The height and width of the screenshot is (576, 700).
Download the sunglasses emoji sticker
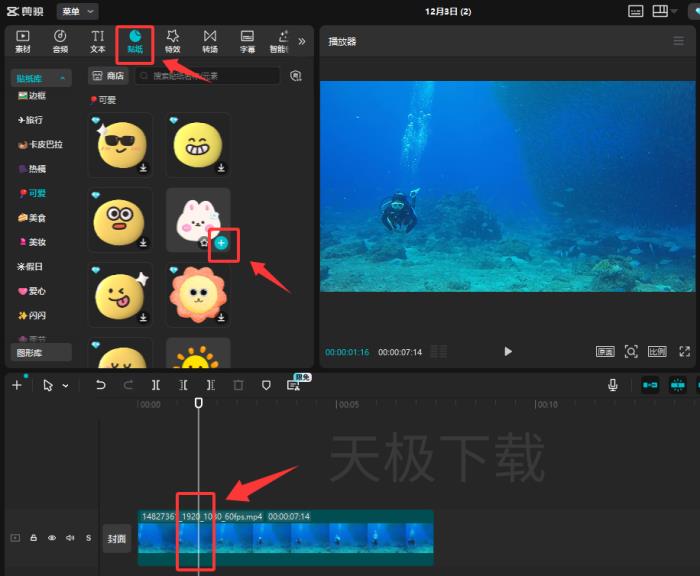tap(143, 168)
